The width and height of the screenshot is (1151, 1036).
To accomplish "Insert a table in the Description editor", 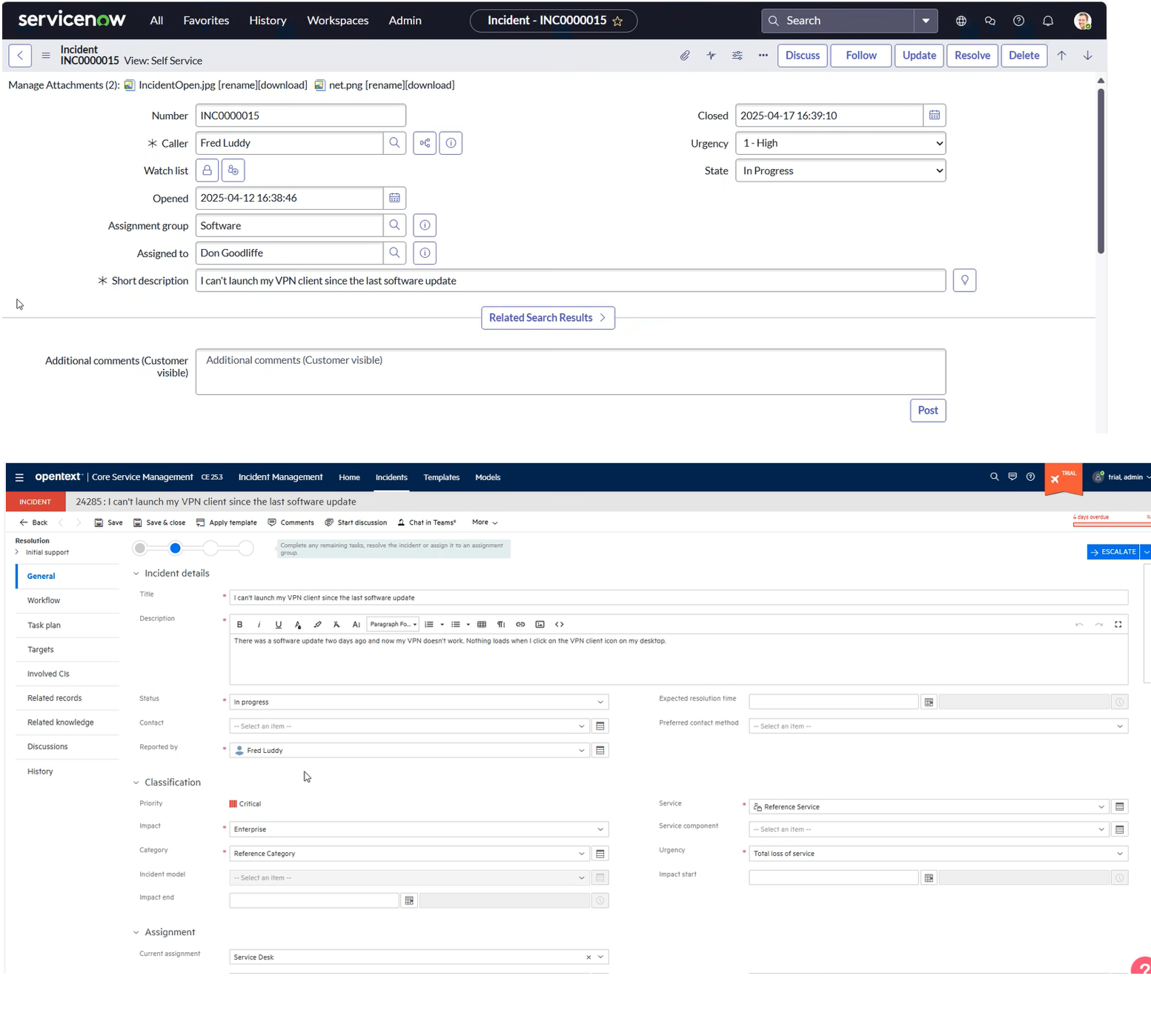I will pyautogui.click(x=482, y=624).
